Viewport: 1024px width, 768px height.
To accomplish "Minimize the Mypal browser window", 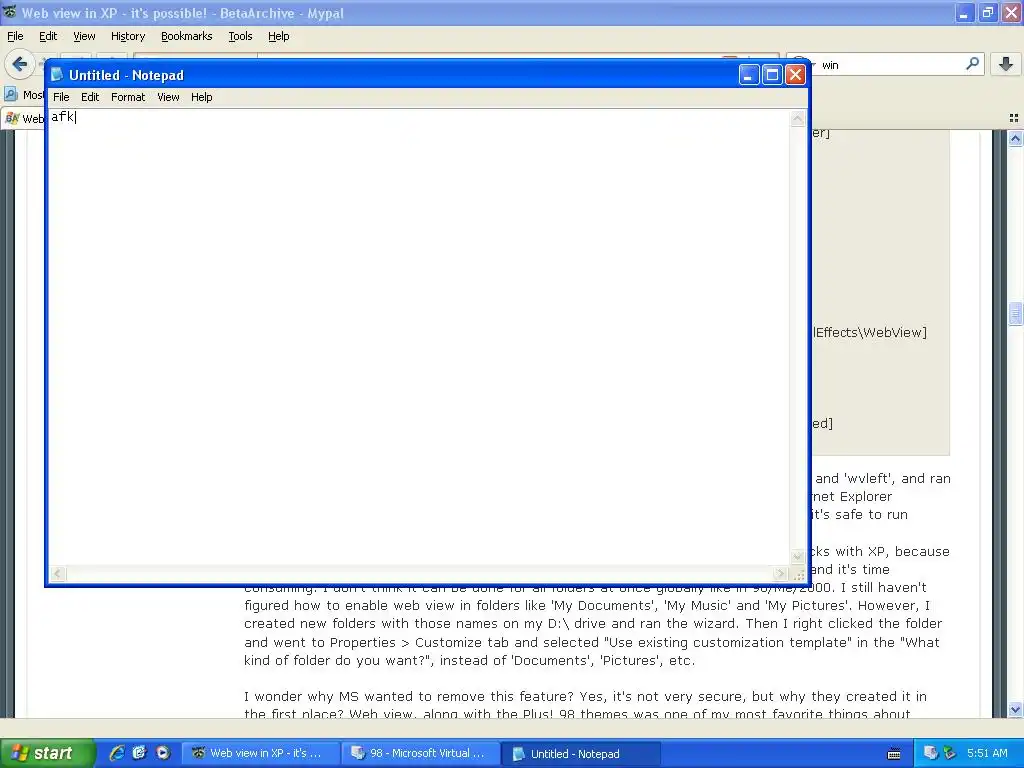I will pos(963,13).
